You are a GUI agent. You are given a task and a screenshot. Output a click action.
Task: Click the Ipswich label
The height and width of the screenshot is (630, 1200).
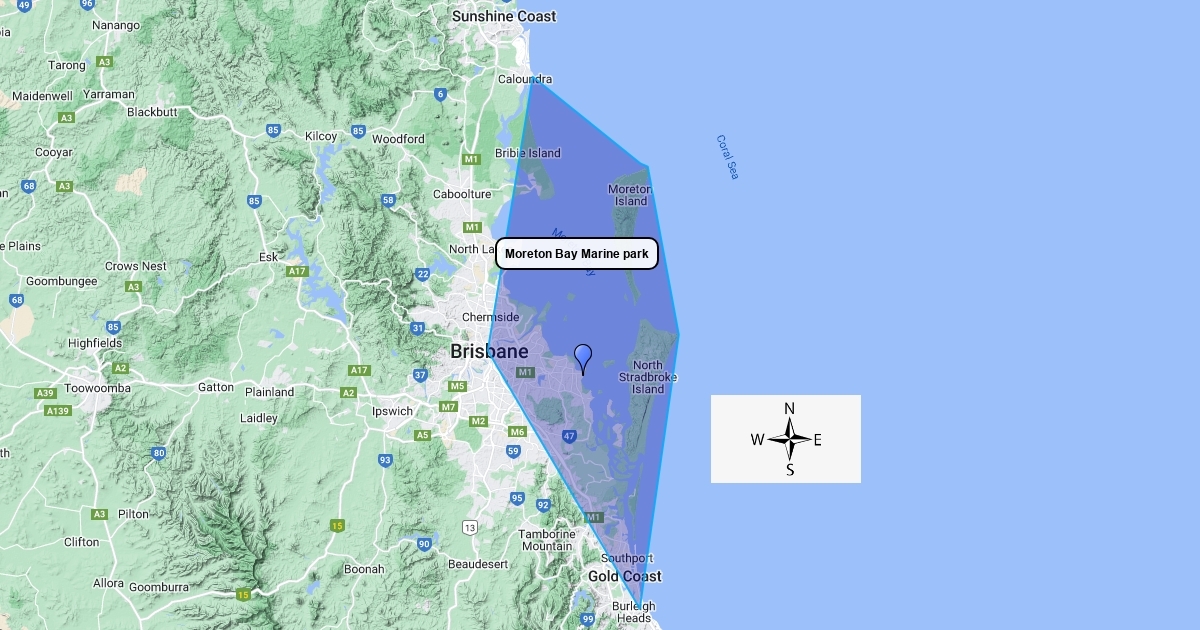click(391, 411)
